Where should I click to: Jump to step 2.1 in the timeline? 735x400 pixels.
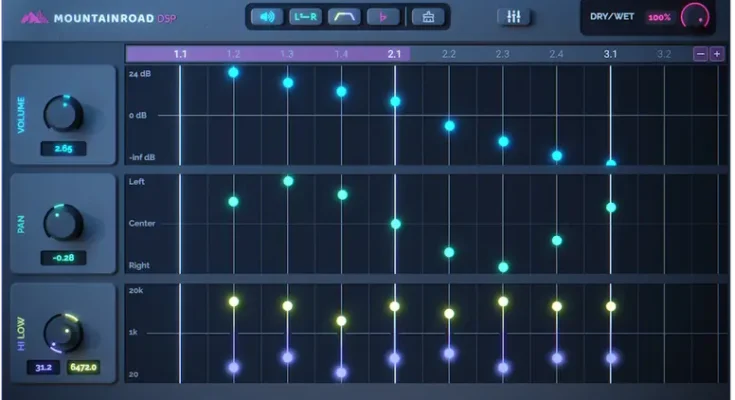coord(394,54)
